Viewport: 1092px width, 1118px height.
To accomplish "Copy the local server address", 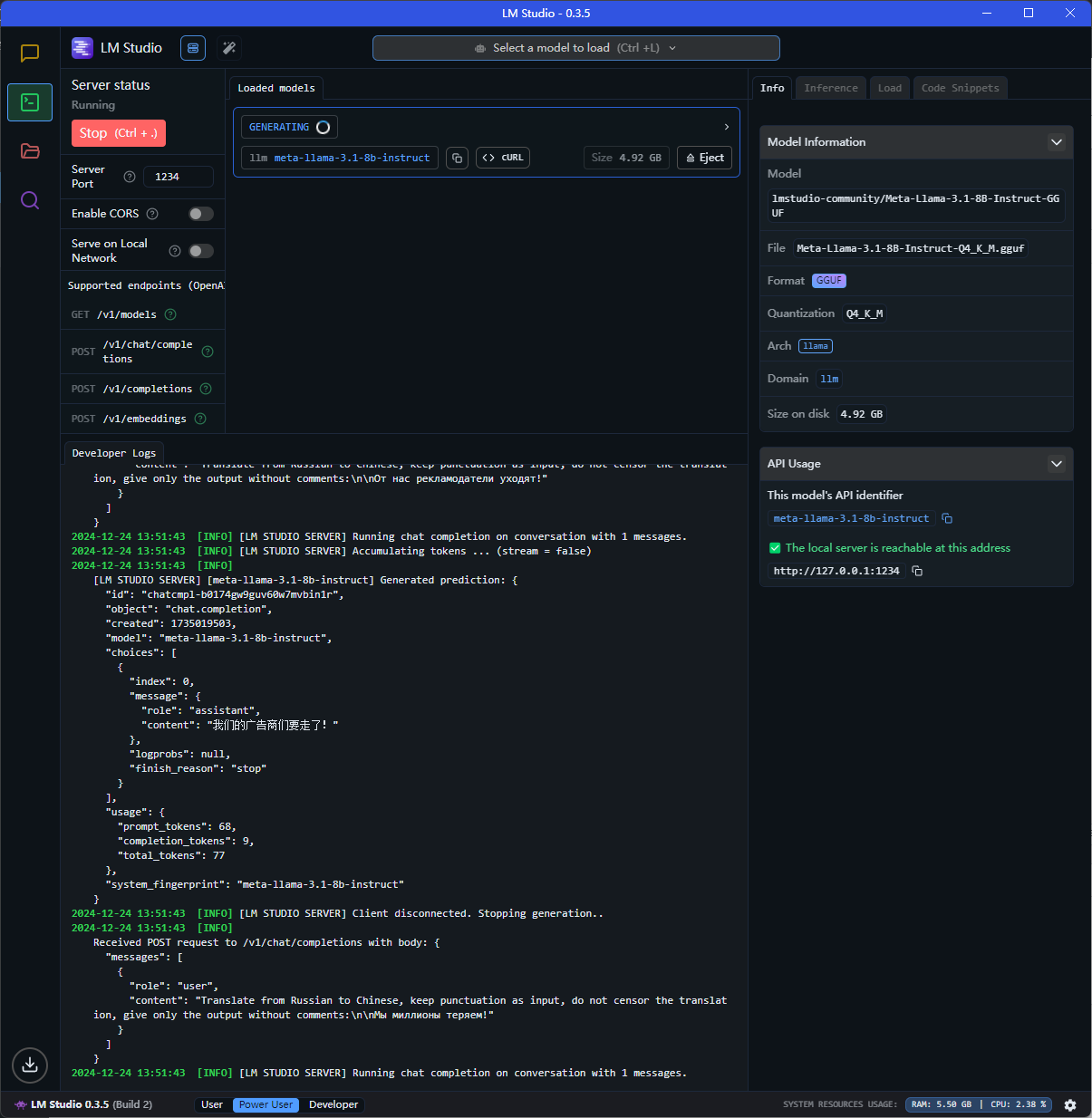I will point(917,571).
